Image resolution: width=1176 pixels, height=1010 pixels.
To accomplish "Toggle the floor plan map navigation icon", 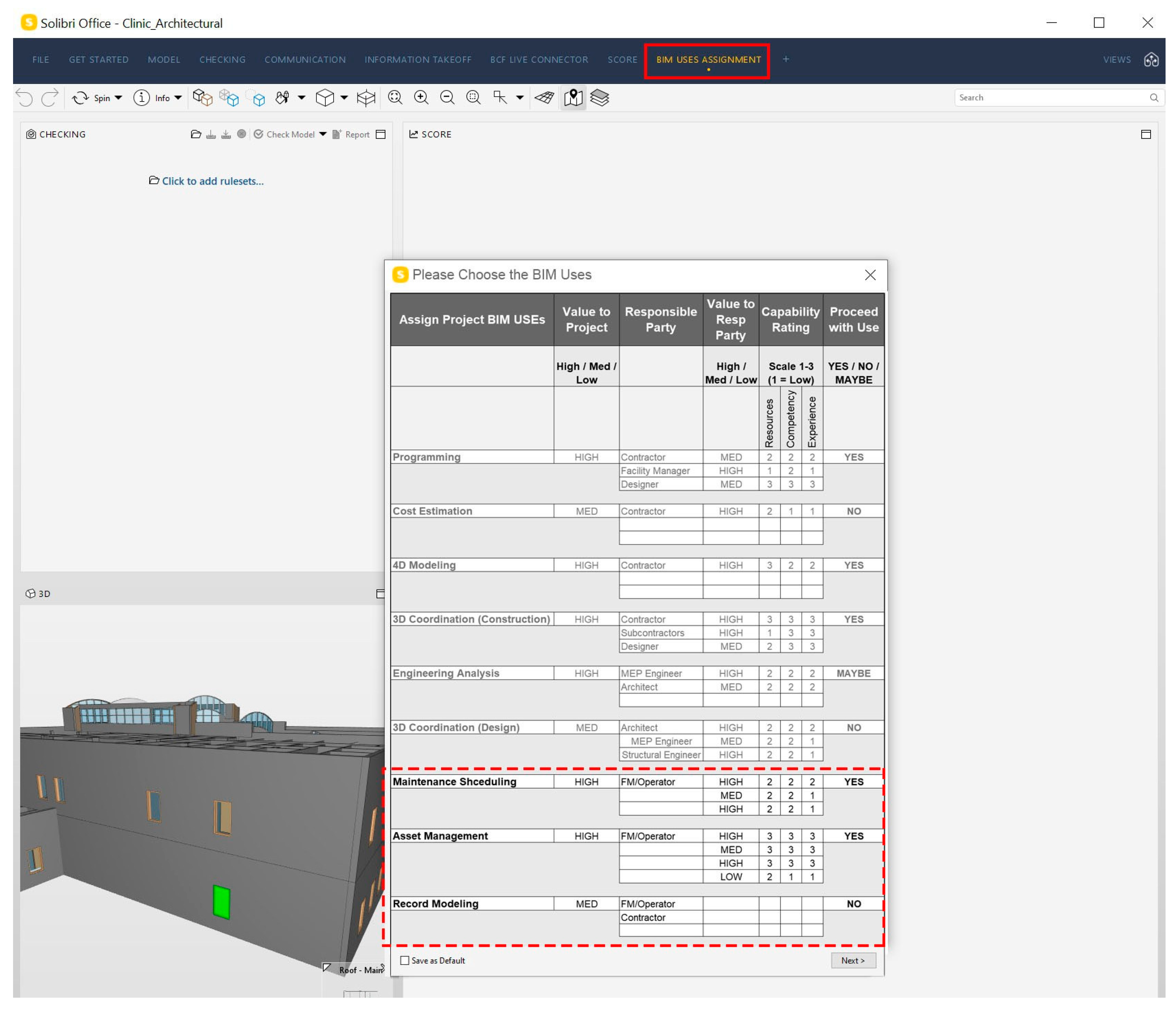I will point(573,98).
